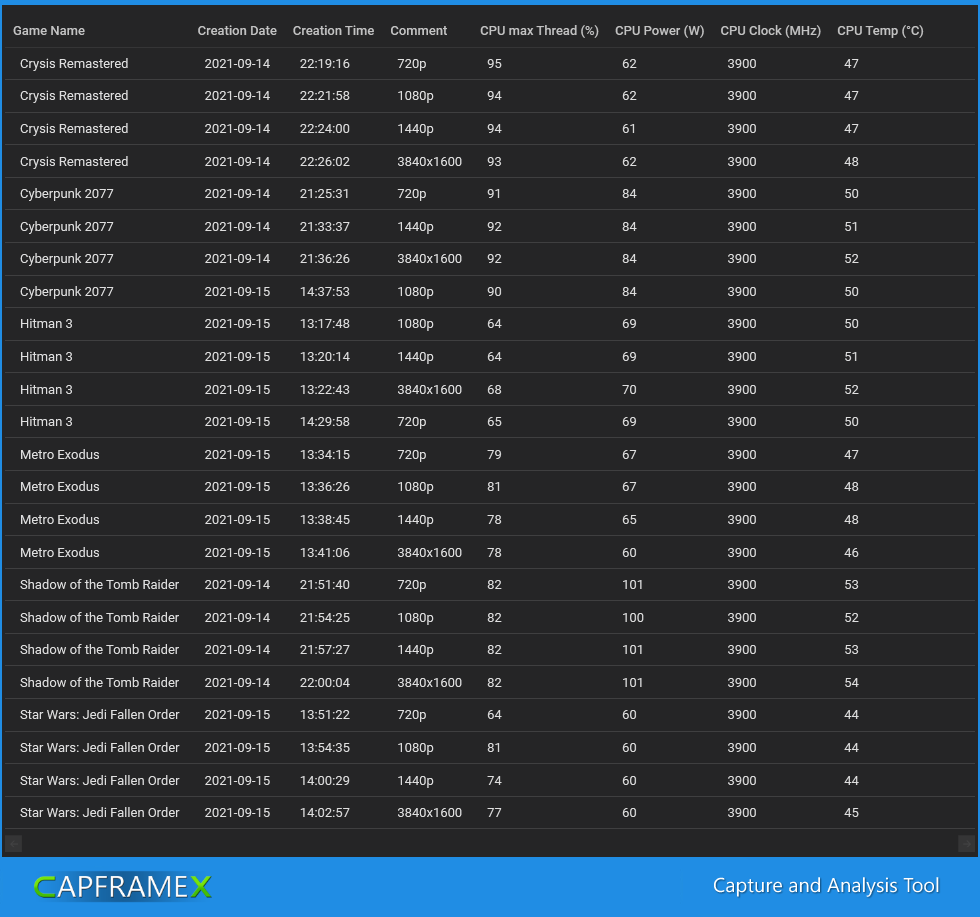This screenshot has width=980, height=917.
Task: Click CPU max Thread value 95 for Crysis 720p
Action: 494,64
